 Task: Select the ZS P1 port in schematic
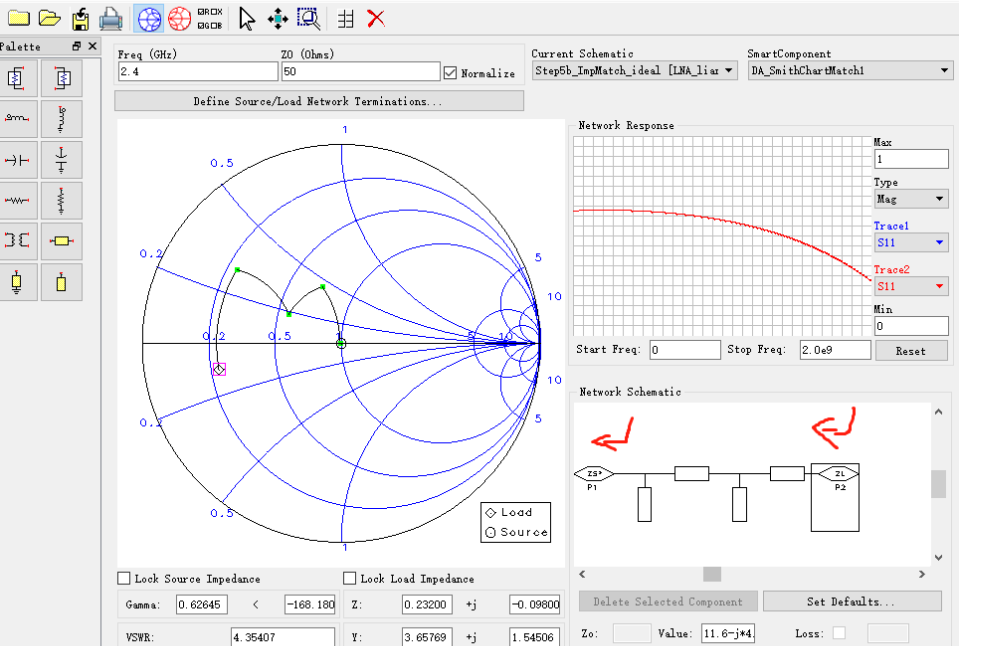tap(594, 474)
